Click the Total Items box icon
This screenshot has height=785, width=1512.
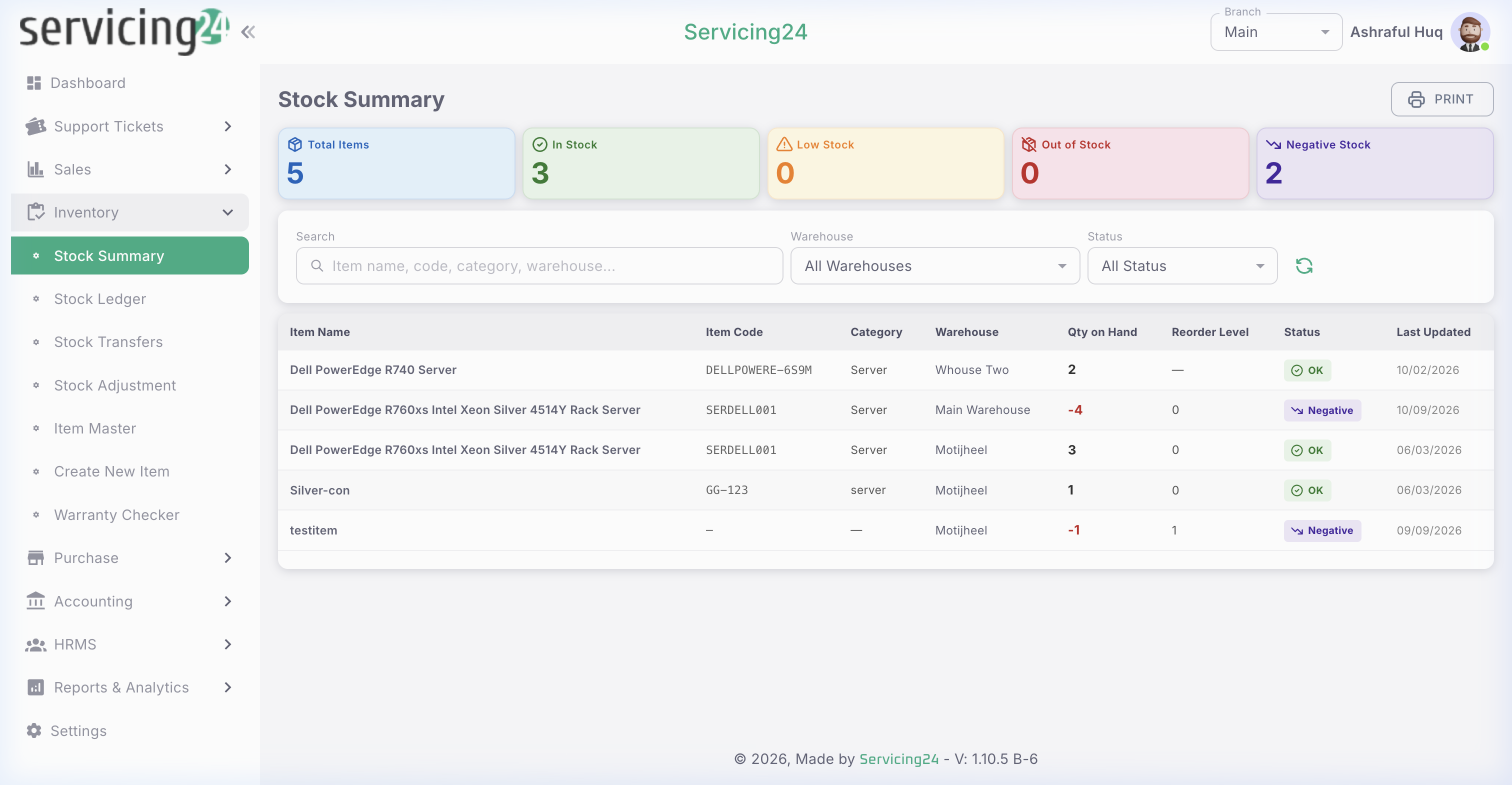point(294,144)
